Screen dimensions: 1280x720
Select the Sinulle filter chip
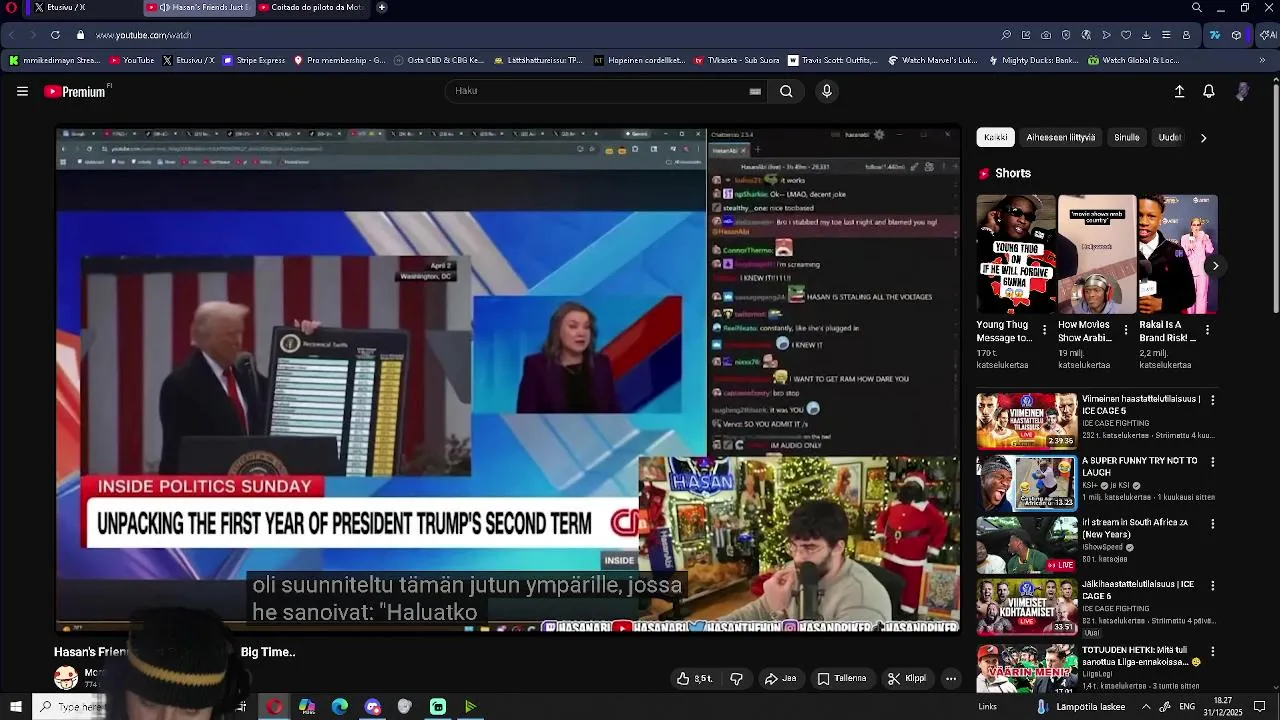tap(1127, 137)
